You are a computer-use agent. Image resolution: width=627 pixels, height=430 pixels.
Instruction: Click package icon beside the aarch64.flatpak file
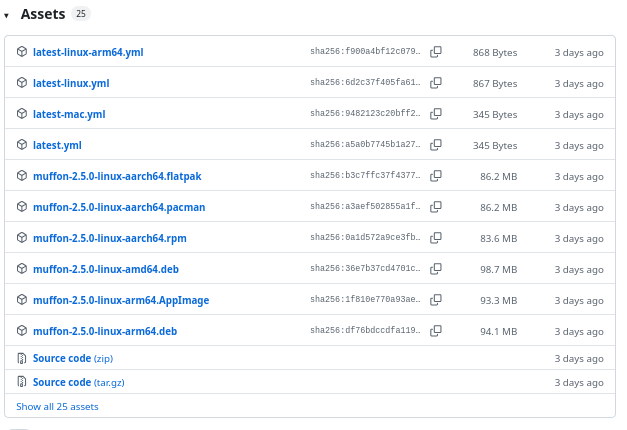(22, 176)
